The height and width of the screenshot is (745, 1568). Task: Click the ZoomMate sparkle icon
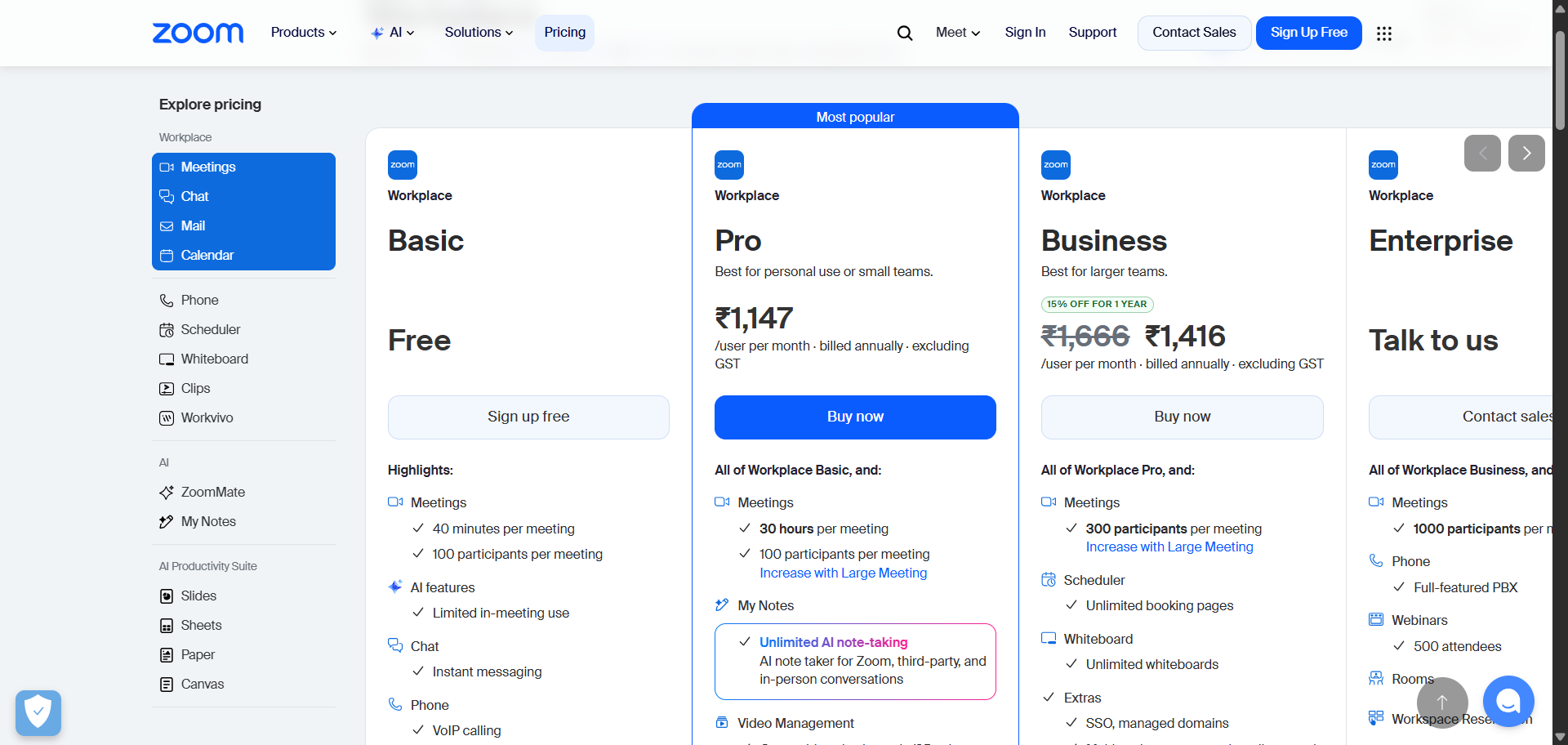pos(167,493)
